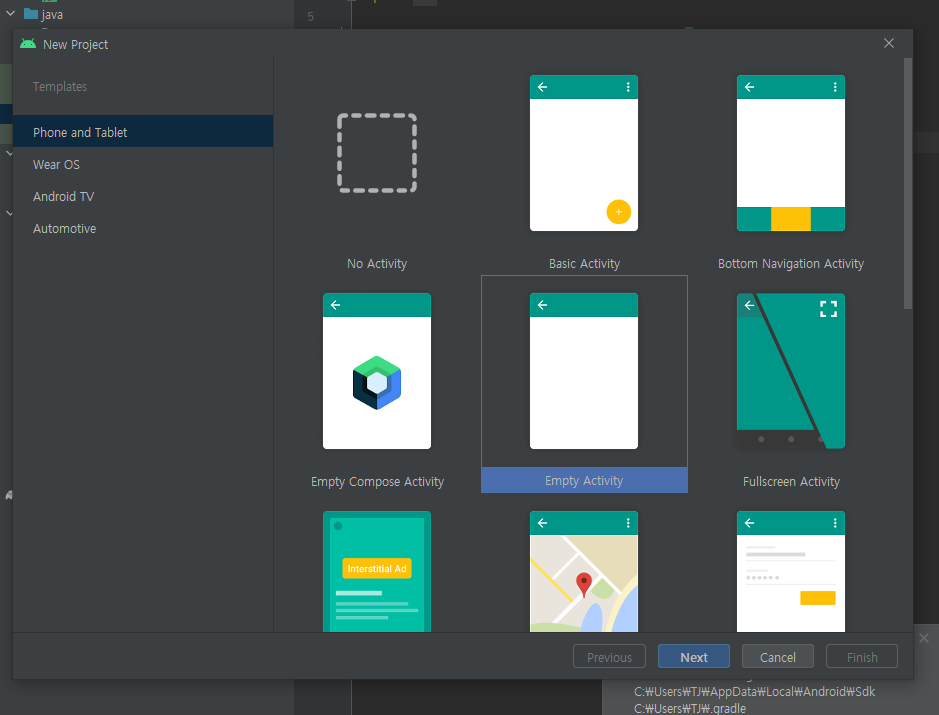This screenshot has width=939, height=715.
Task: Switch to Wear OS templates
Action: pyautogui.click(x=143, y=164)
